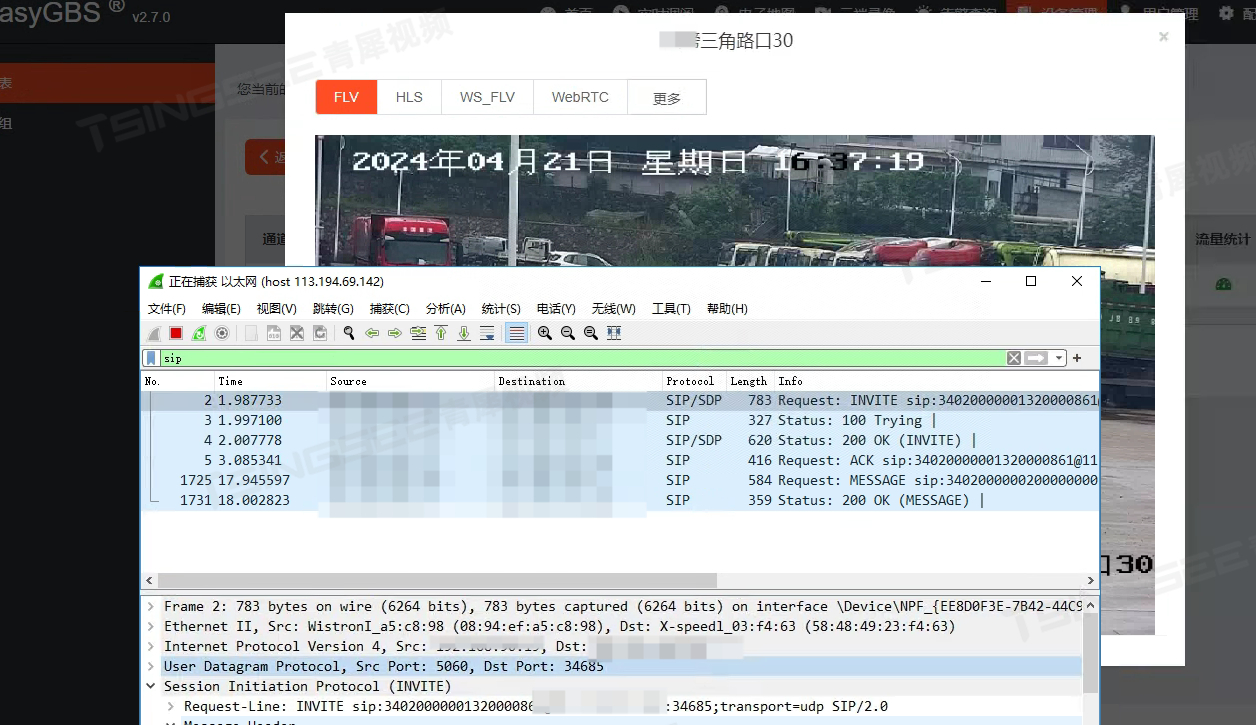Go forward to next packet
The image size is (1256, 725).
[395, 333]
